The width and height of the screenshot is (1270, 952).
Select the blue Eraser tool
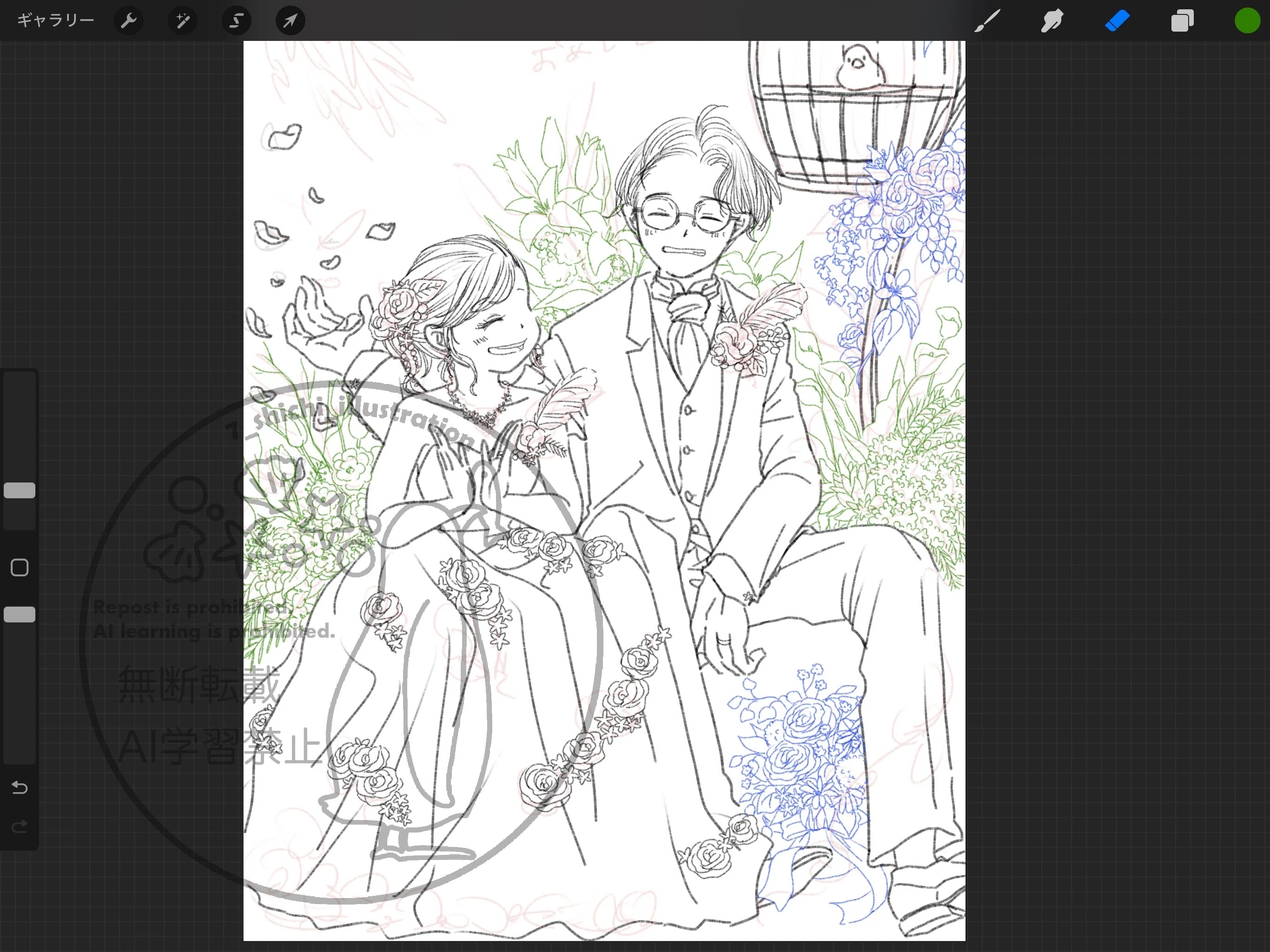point(1117,20)
